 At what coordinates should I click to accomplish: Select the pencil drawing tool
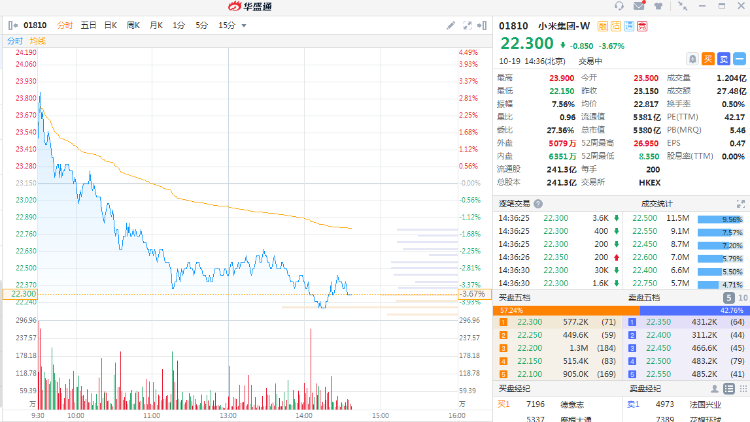451,25
